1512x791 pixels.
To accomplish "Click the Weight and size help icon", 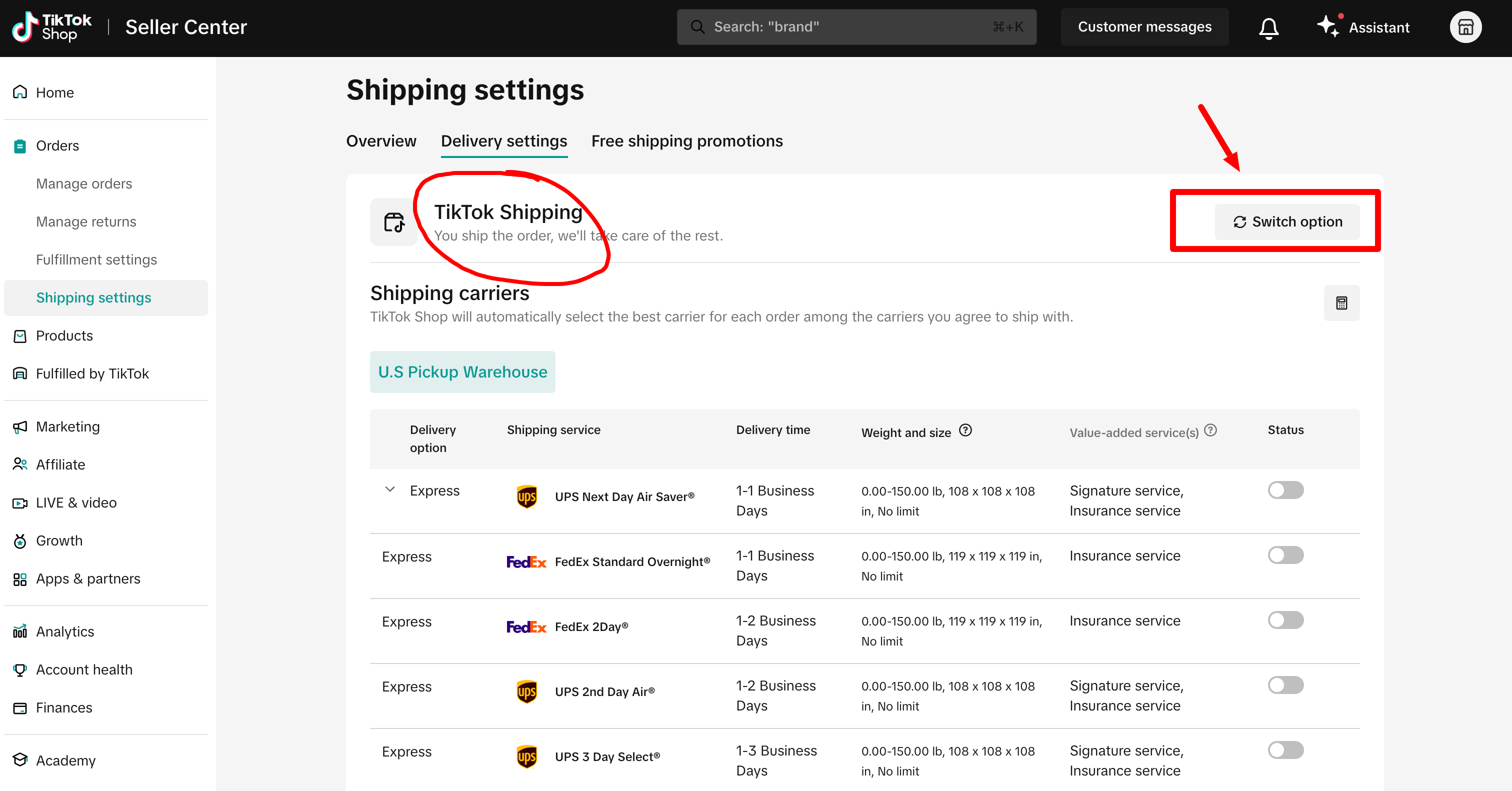I will point(965,430).
